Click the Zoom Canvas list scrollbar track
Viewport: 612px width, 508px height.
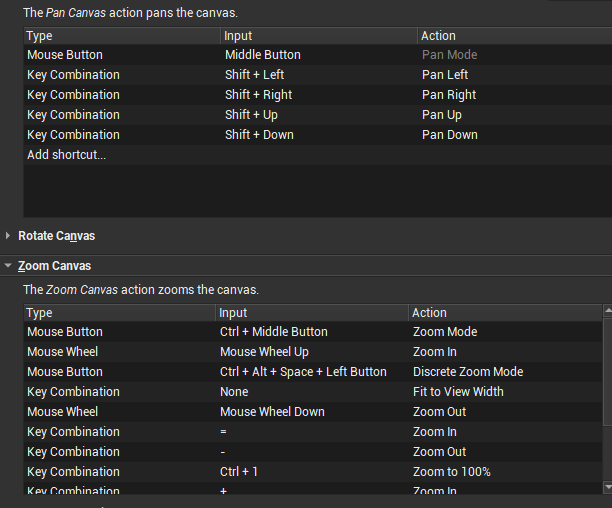[x=607, y=400]
